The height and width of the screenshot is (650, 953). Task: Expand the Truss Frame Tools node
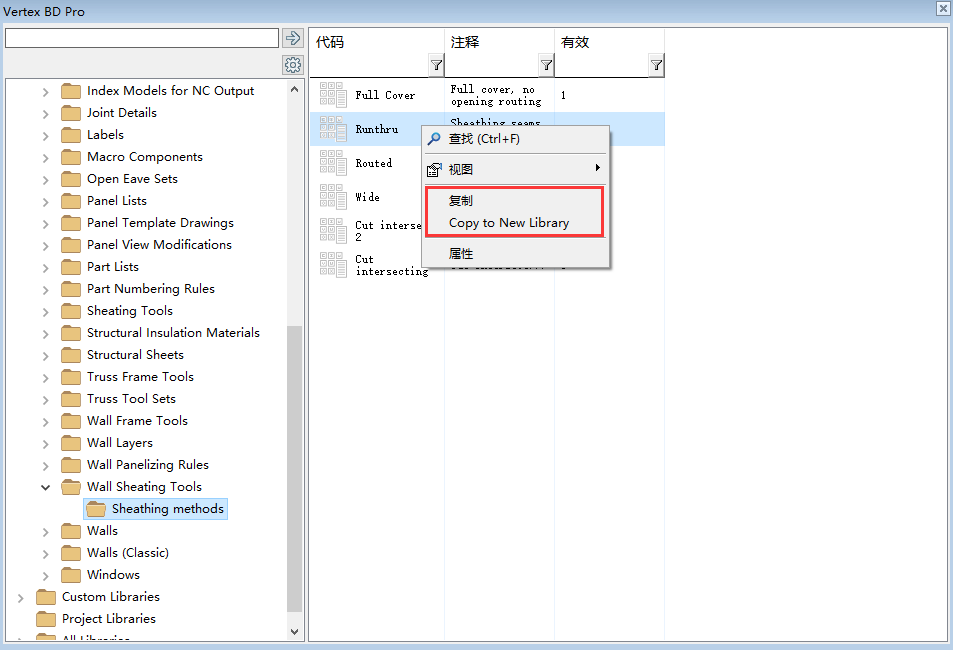coord(46,378)
